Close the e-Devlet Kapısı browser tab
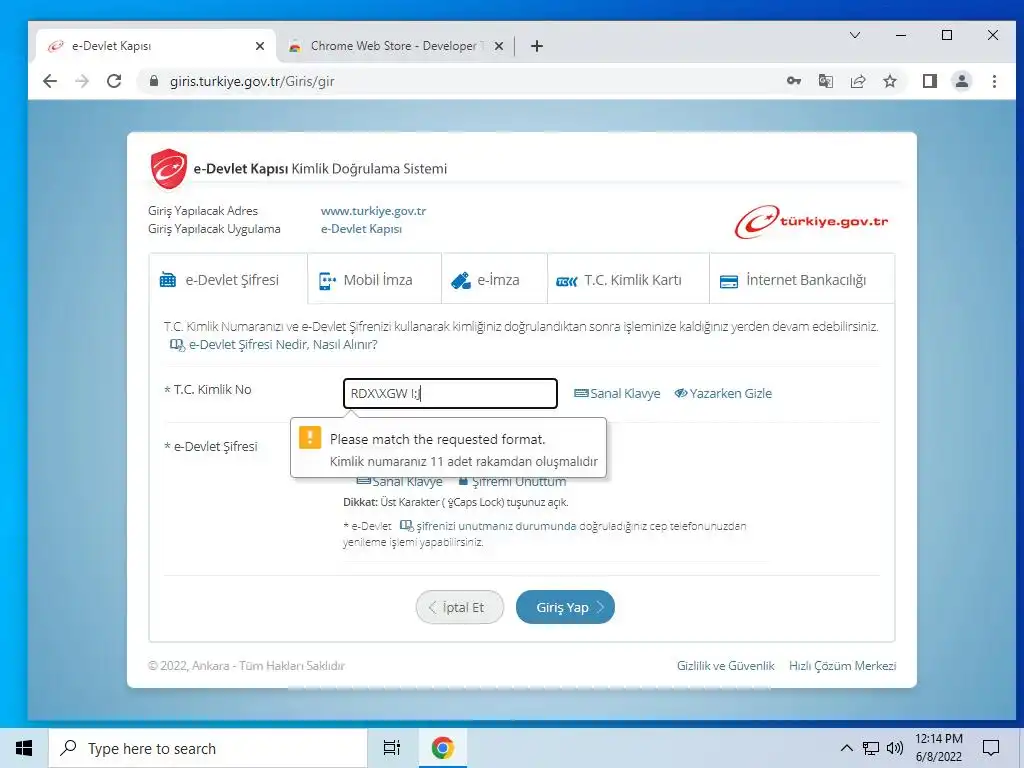 260,46
